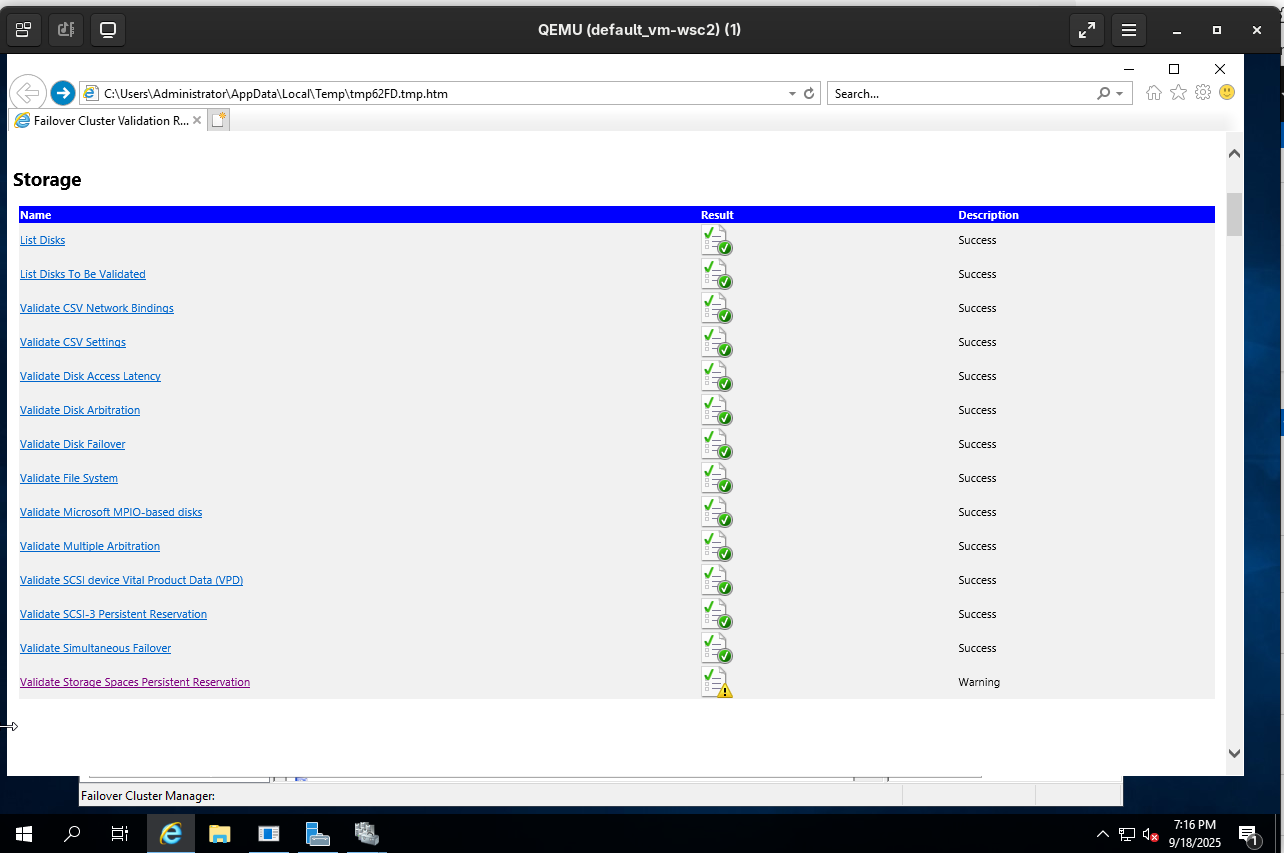Open the Windows Start menu

(24, 833)
